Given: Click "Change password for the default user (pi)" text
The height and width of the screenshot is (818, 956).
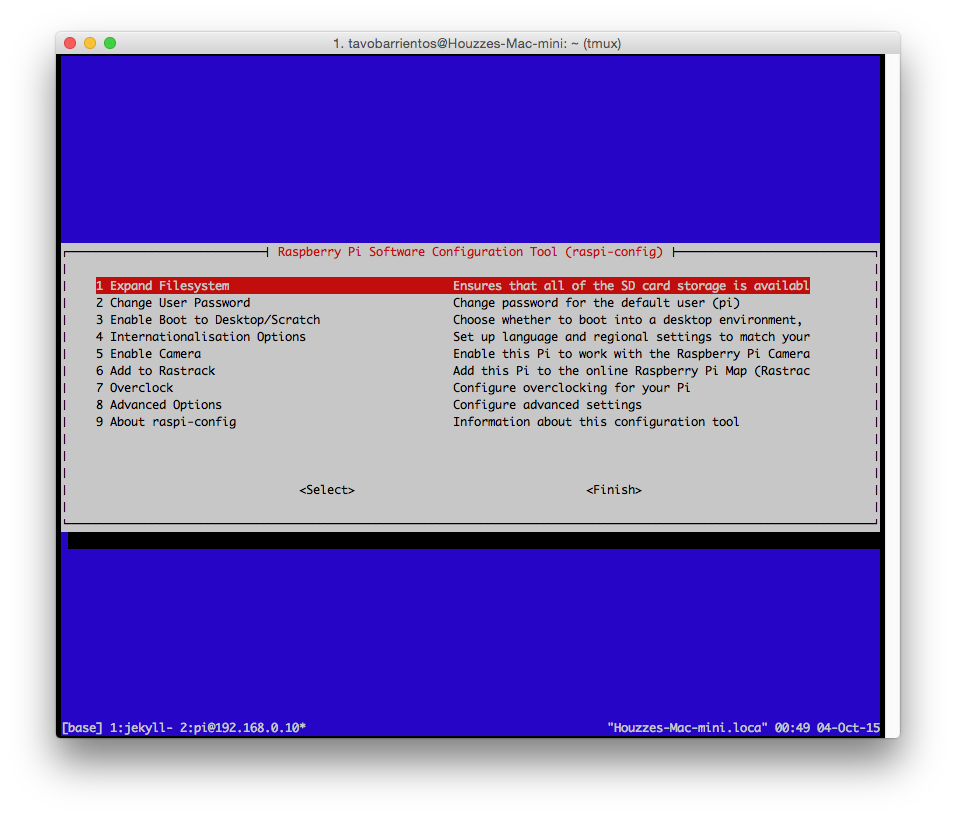Looking at the screenshot, I should pyautogui.click(x=596, y=303).
